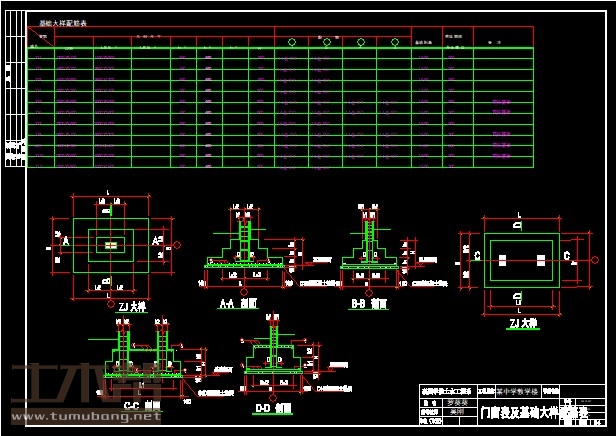The width and height of the screenshot is (616, 436).
Task: Select section mark C right of right footing
Action: coord(568,256)
